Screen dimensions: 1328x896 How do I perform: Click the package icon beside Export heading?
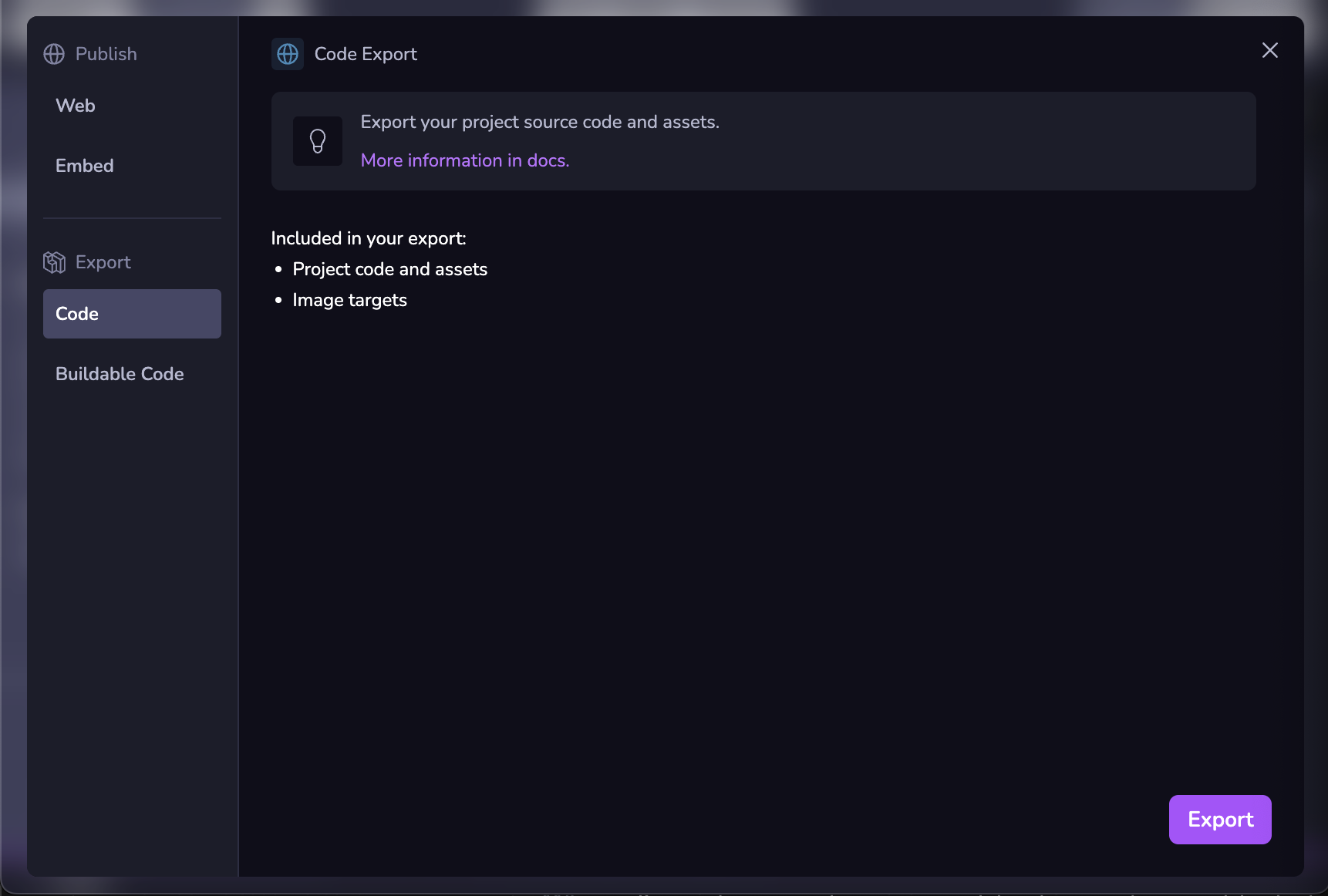[54, 262]
